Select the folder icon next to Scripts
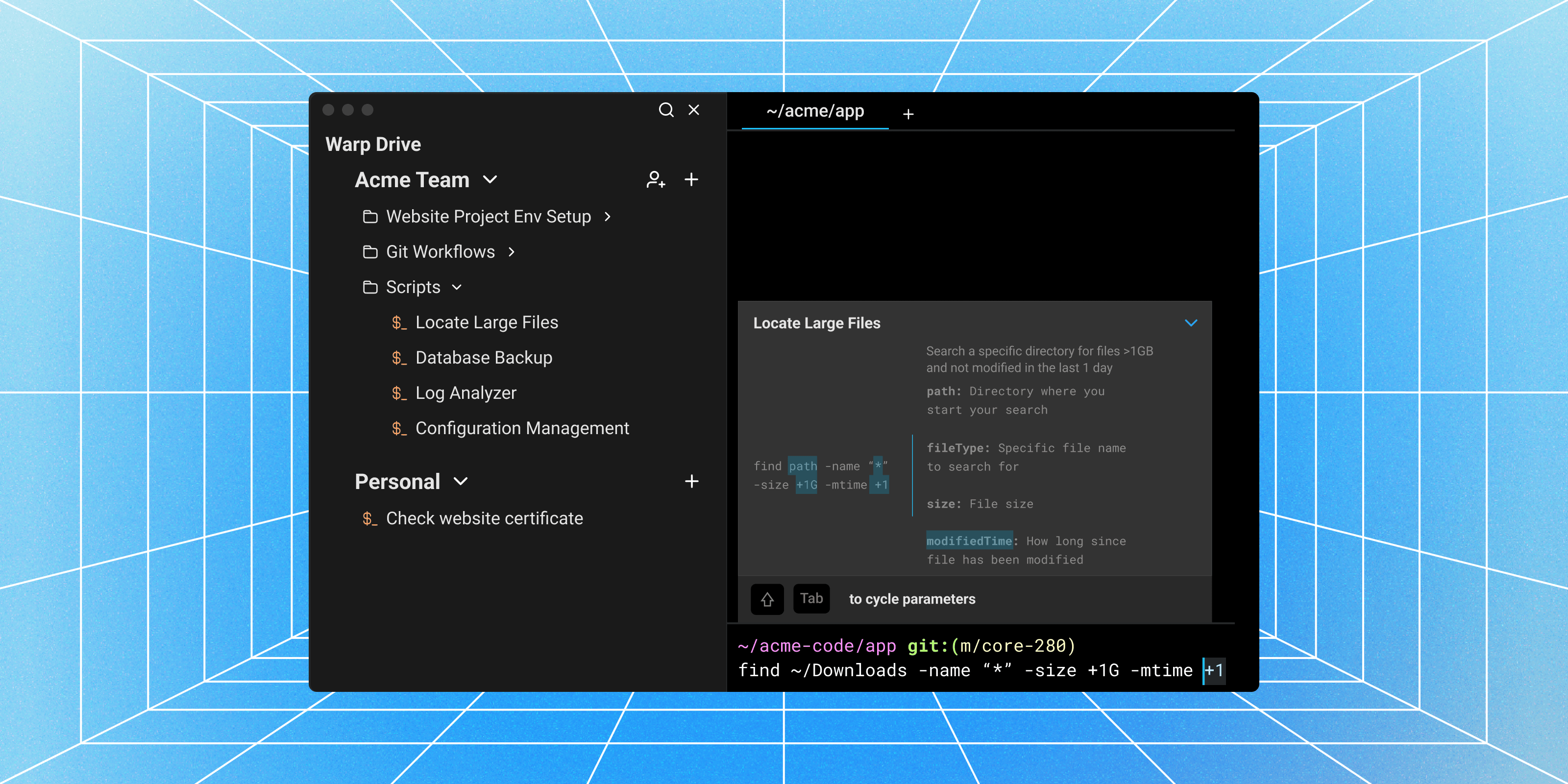 point(371,287)
